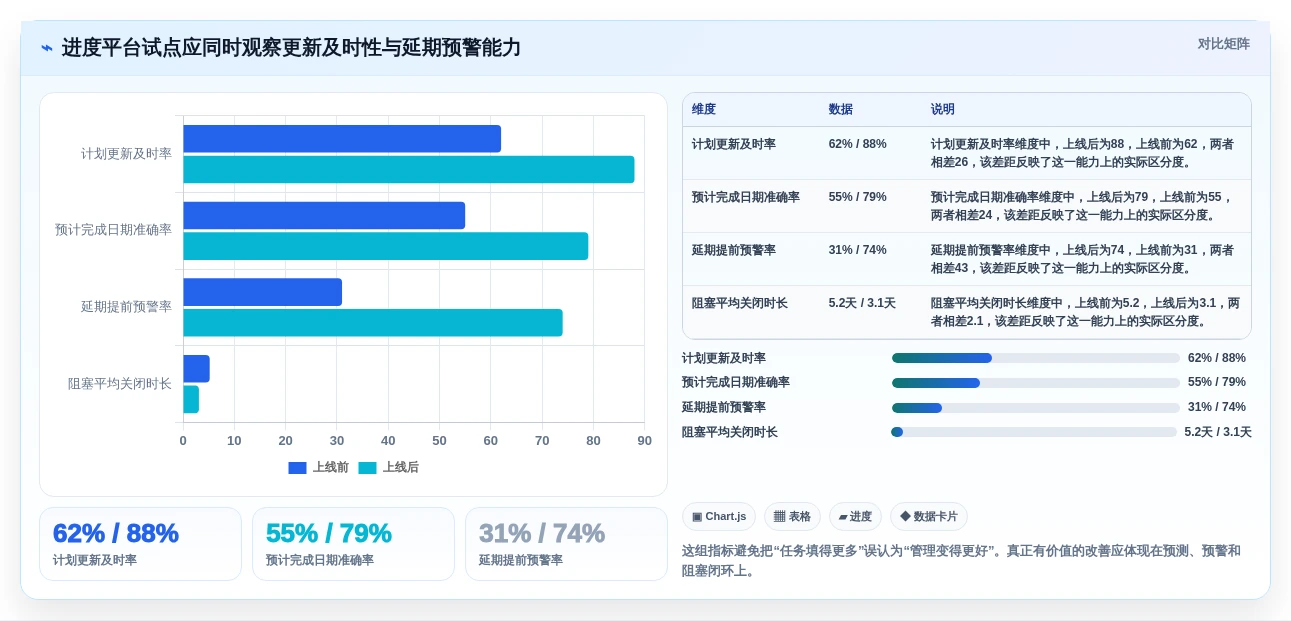Click the 对比矩阵 label in header
Screen dimensions: 1291x621
[1223, 44]
